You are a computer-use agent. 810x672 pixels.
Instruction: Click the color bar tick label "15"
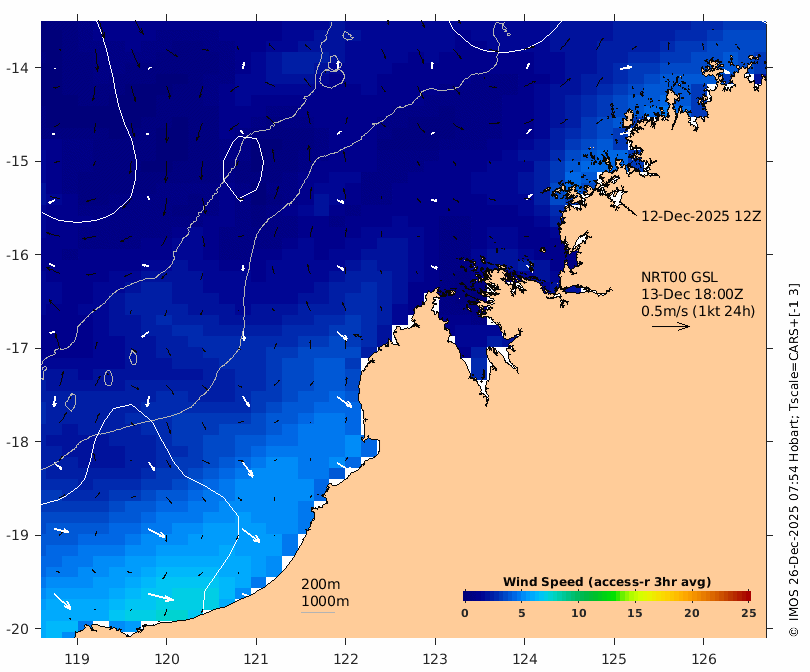tap(635, 613)
